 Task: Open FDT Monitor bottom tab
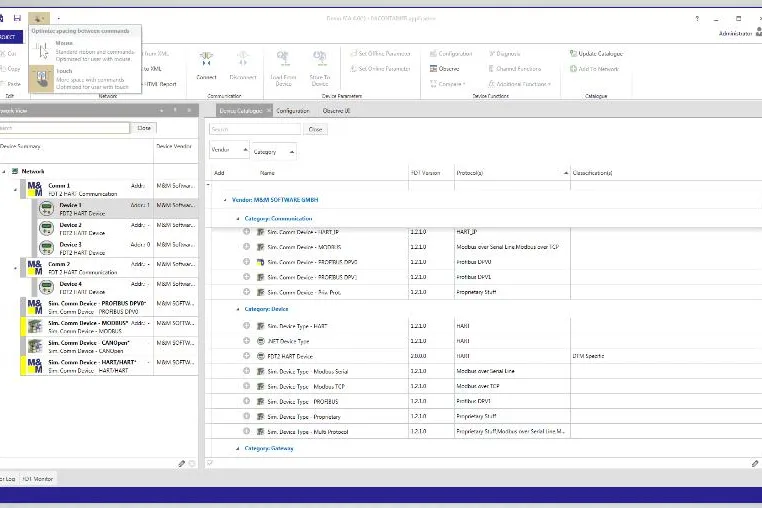coord(38,479)
